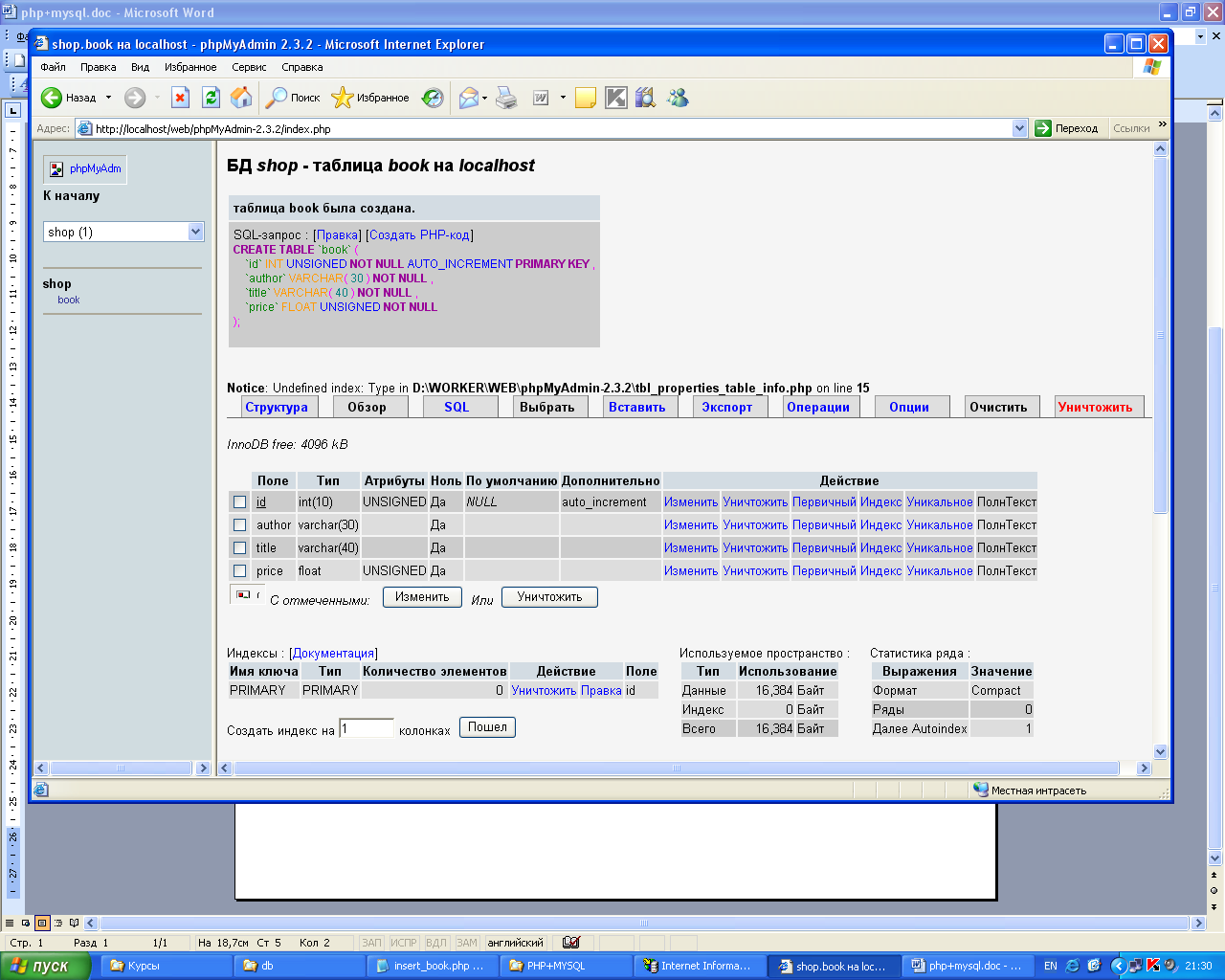Tick the checkbox for author field
The image size is (1225, 980).
239,525
